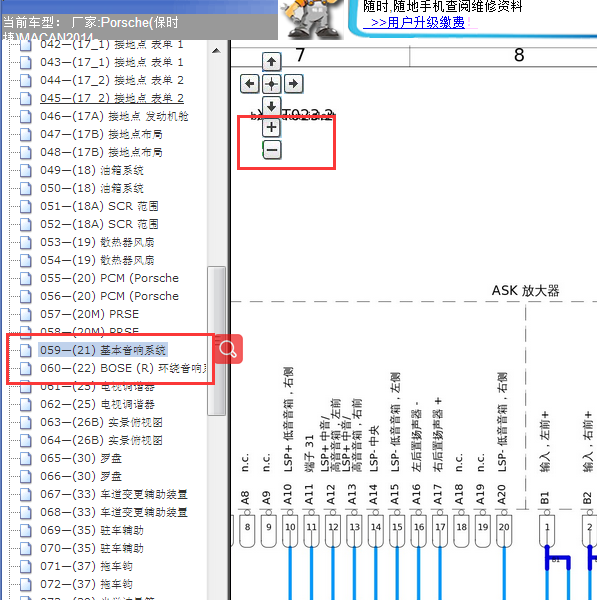Click the page icon for 053 散热器风扇
The image size is (597, 600).
26,242
